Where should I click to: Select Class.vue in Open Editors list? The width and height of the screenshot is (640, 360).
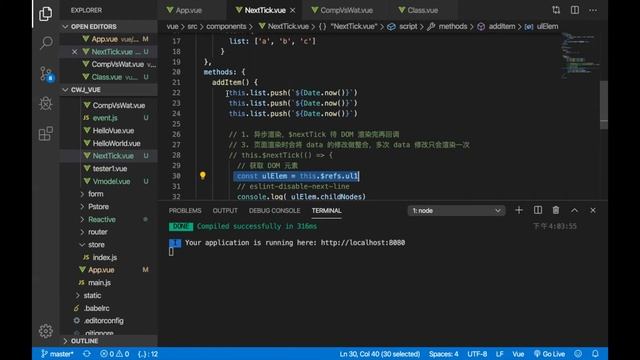point(109,77)
